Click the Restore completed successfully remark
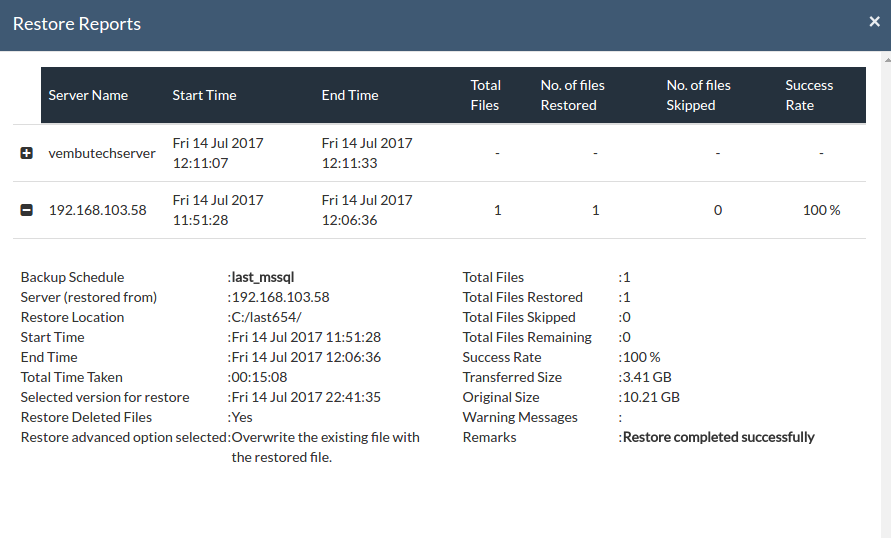Screen dimensions: 891x538 [x=719, y=437]
